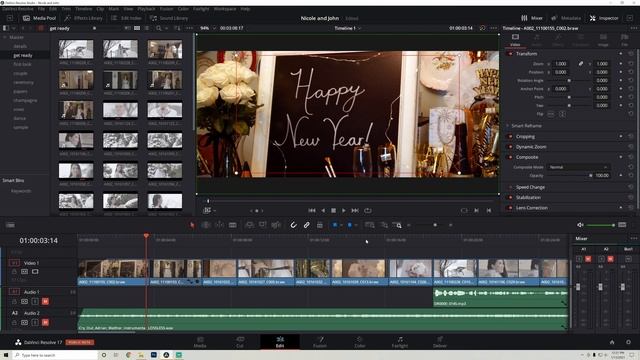Expand the Speed Change section
The height and width of the screenshot is (360, 640).
pyautogui.click(x=530, y=187)
